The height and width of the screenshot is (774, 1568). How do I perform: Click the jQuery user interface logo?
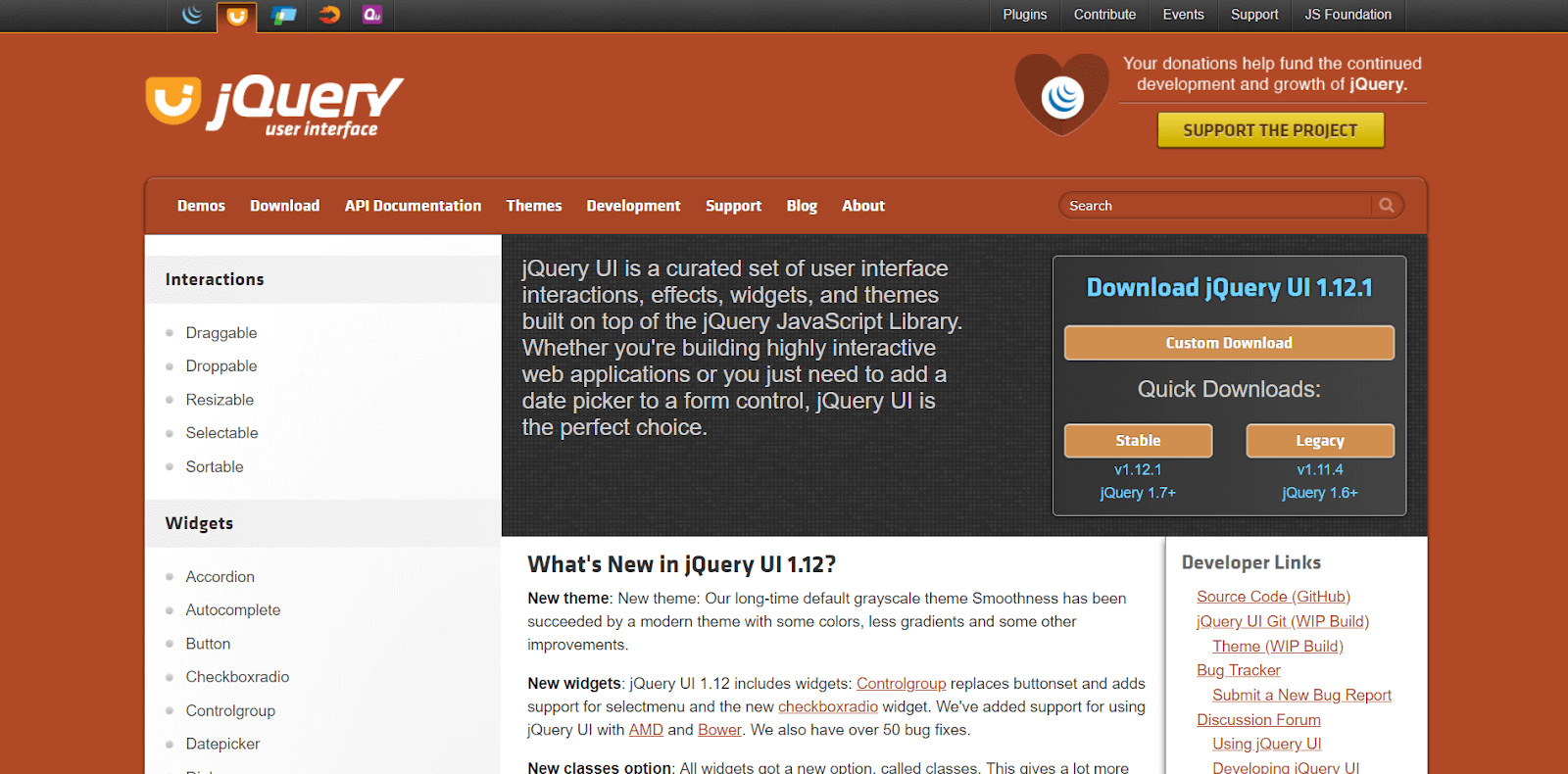274,106
